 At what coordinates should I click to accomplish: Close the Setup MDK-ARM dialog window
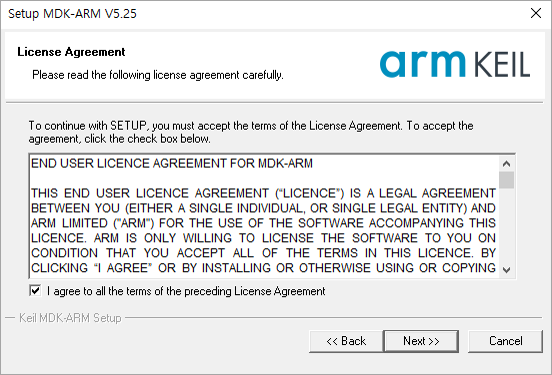[x=536, y=13]
